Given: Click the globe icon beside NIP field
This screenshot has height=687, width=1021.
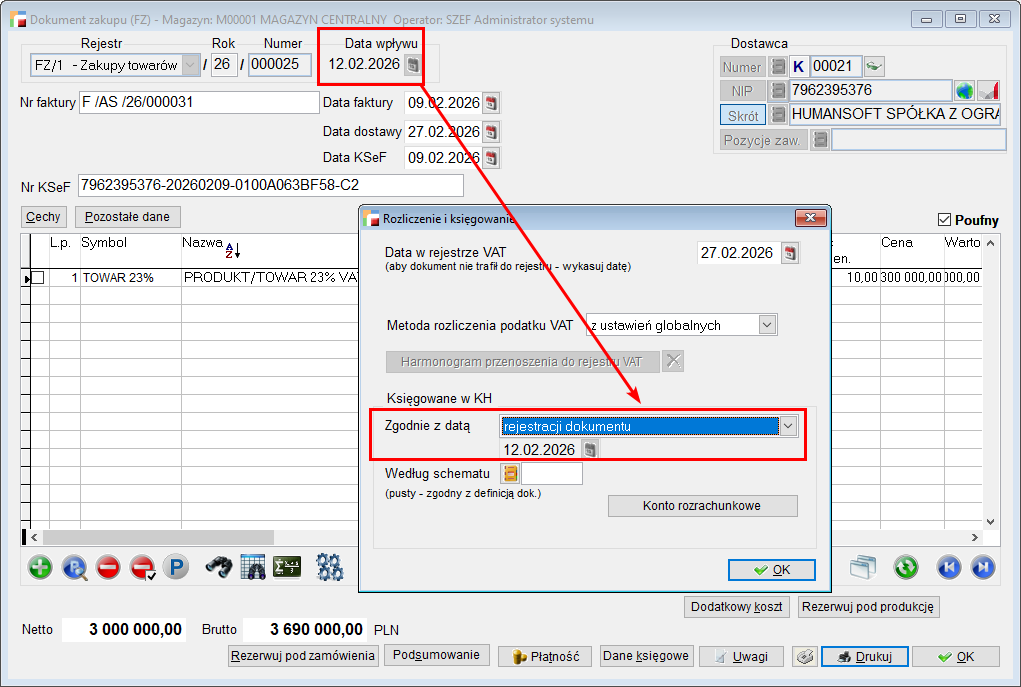Looking at the screenshot, I should (964, 91).
